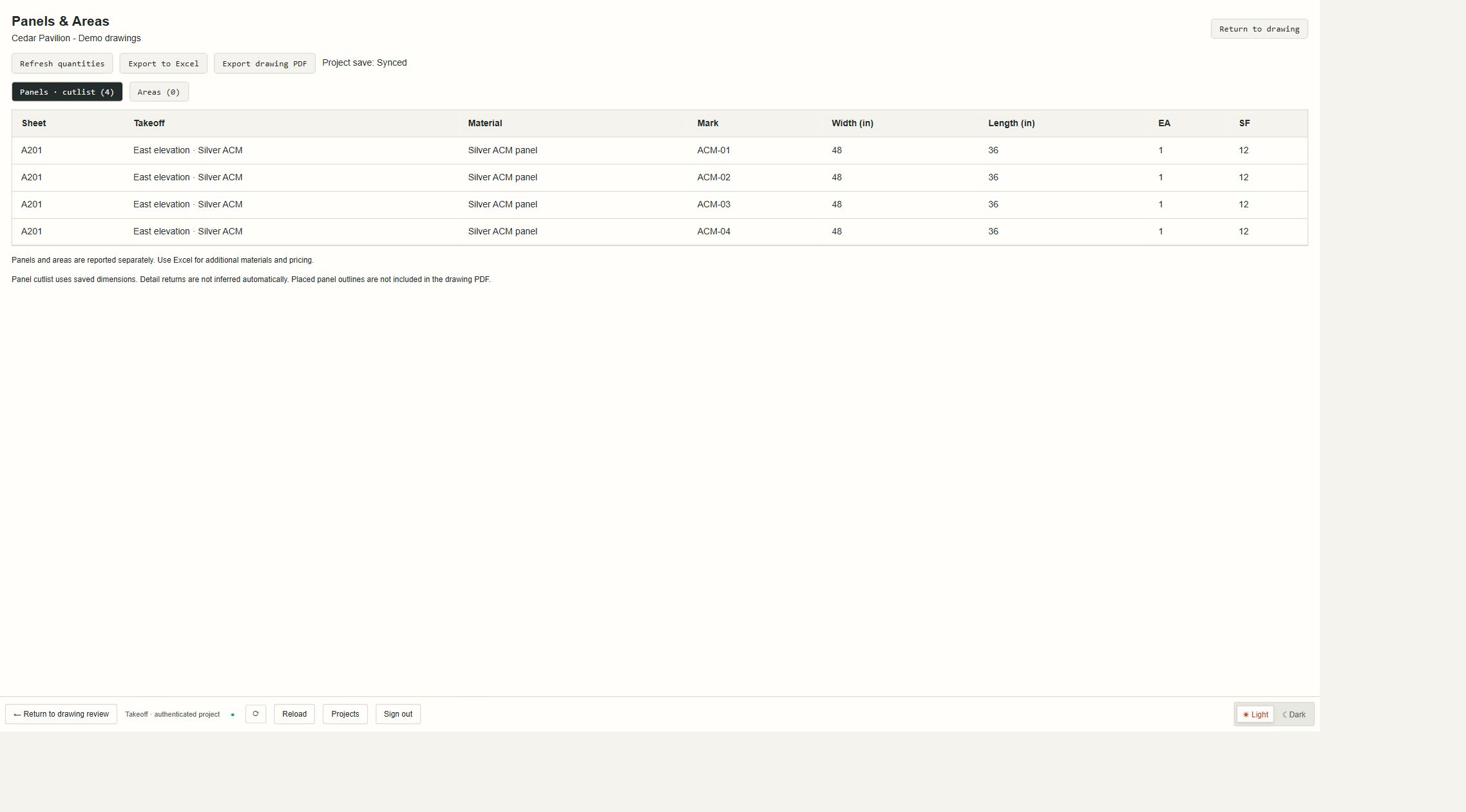
Task: Click Refresh quantities button
Action: [62, 63]
